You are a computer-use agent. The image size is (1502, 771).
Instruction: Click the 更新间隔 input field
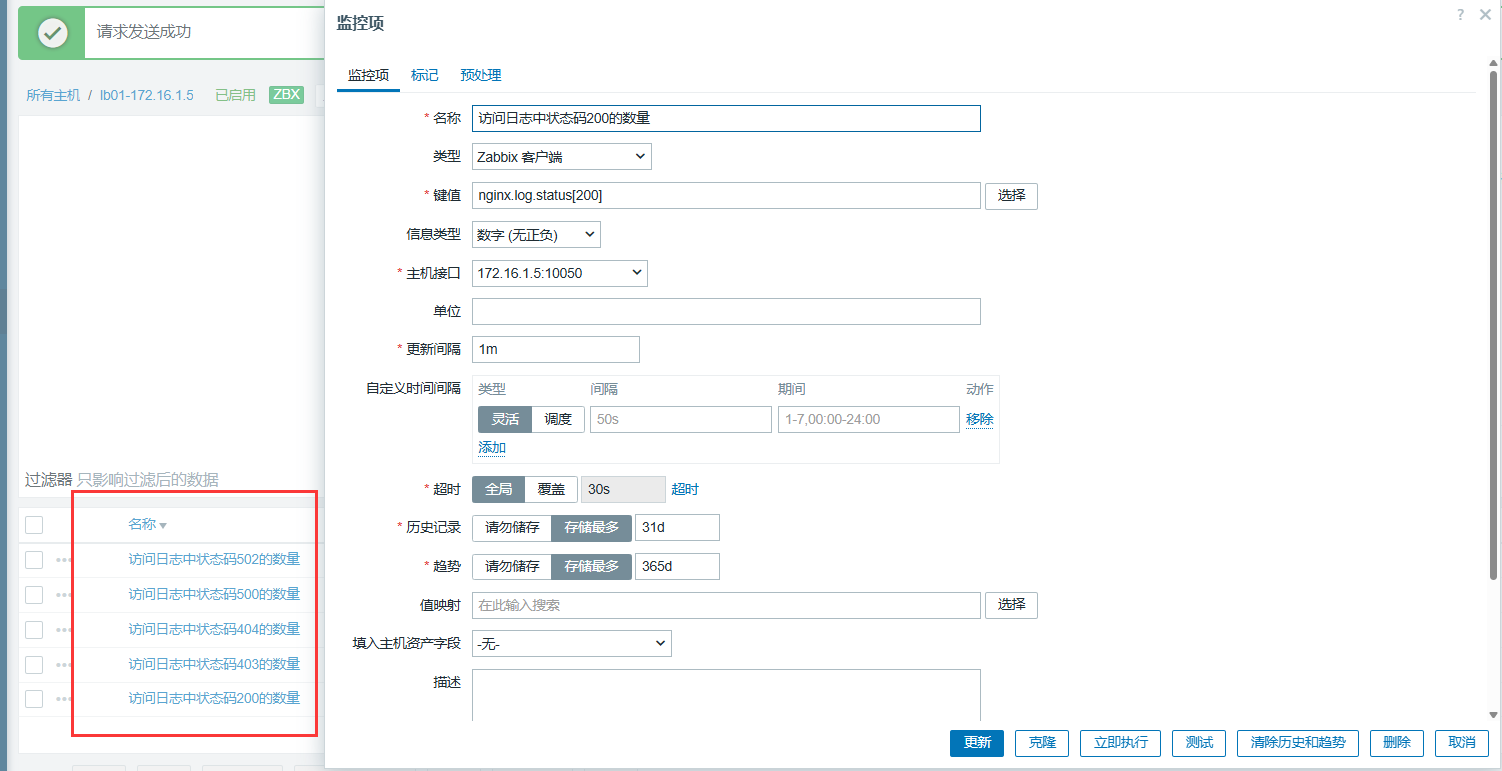555,349
